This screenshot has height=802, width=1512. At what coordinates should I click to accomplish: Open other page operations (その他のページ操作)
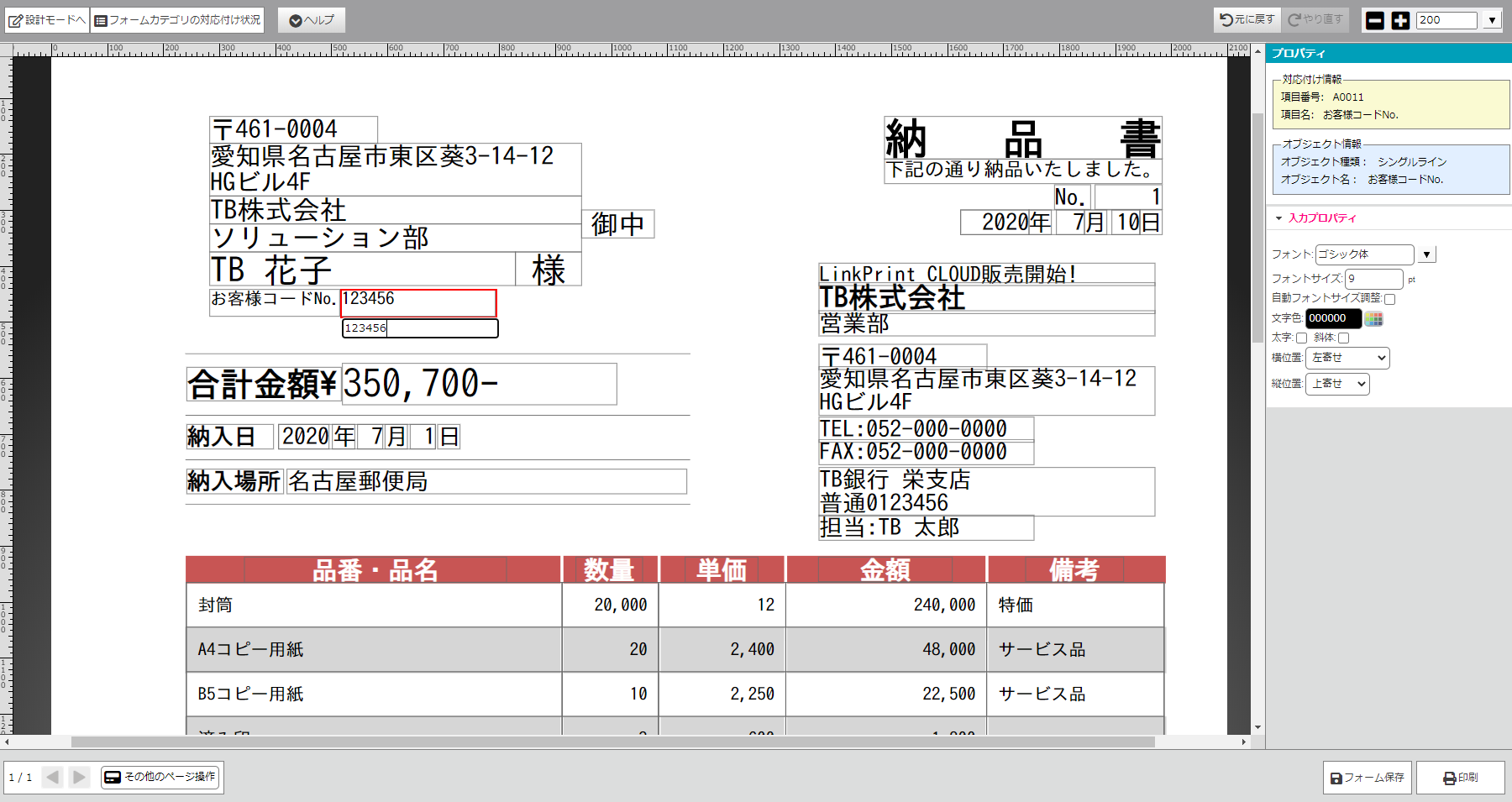tap(160, 777)
